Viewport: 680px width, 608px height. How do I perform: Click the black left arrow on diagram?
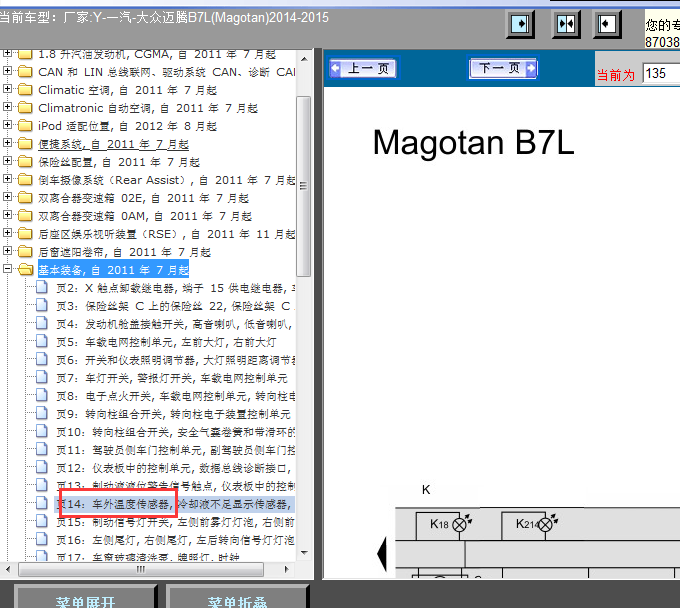click(x=382, y=554)
